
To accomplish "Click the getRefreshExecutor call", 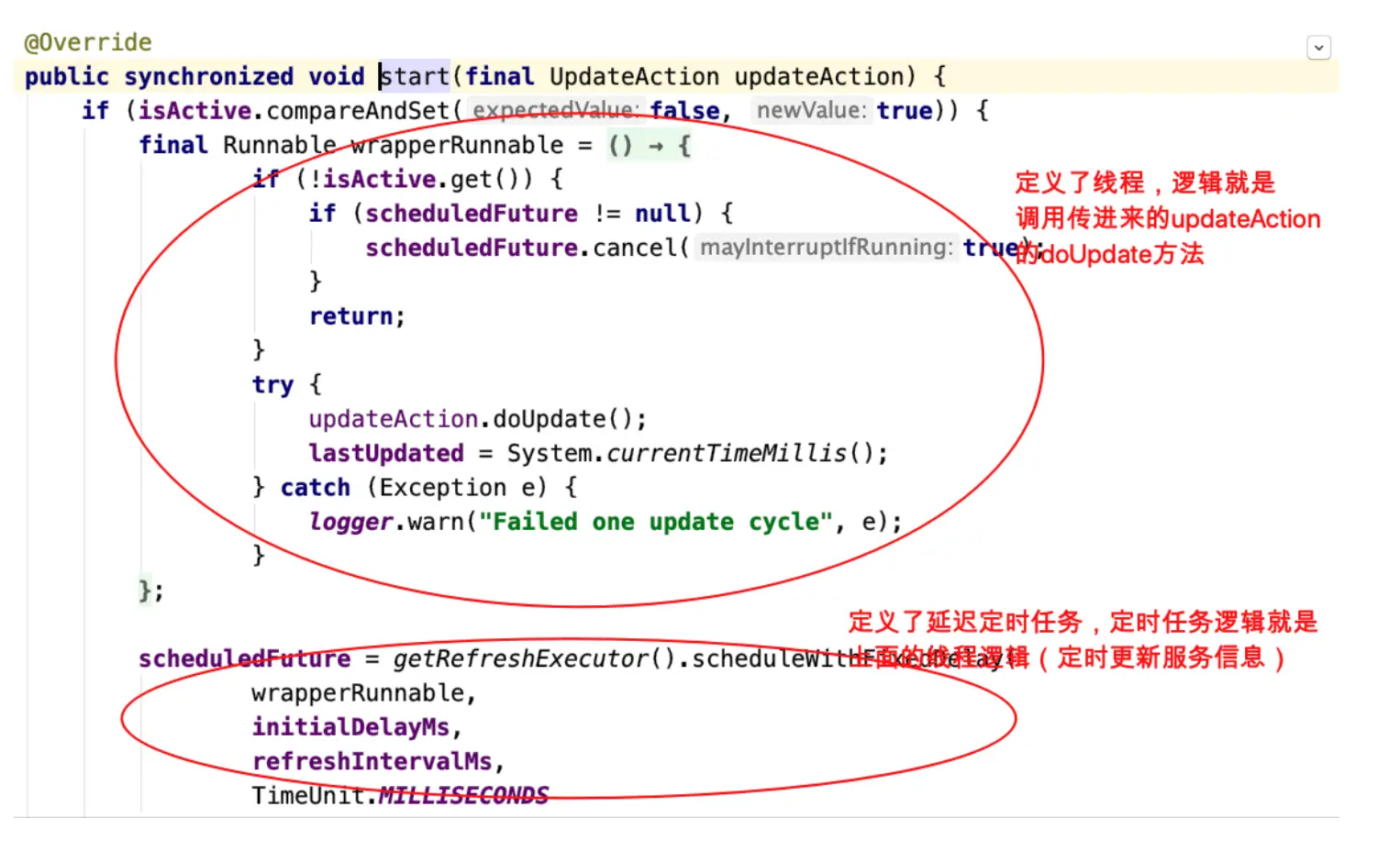I will coord(520,659).
